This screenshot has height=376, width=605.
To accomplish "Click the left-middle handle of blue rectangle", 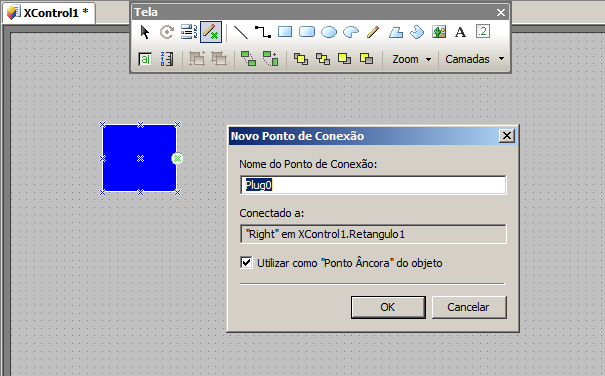I will point(103,158).
